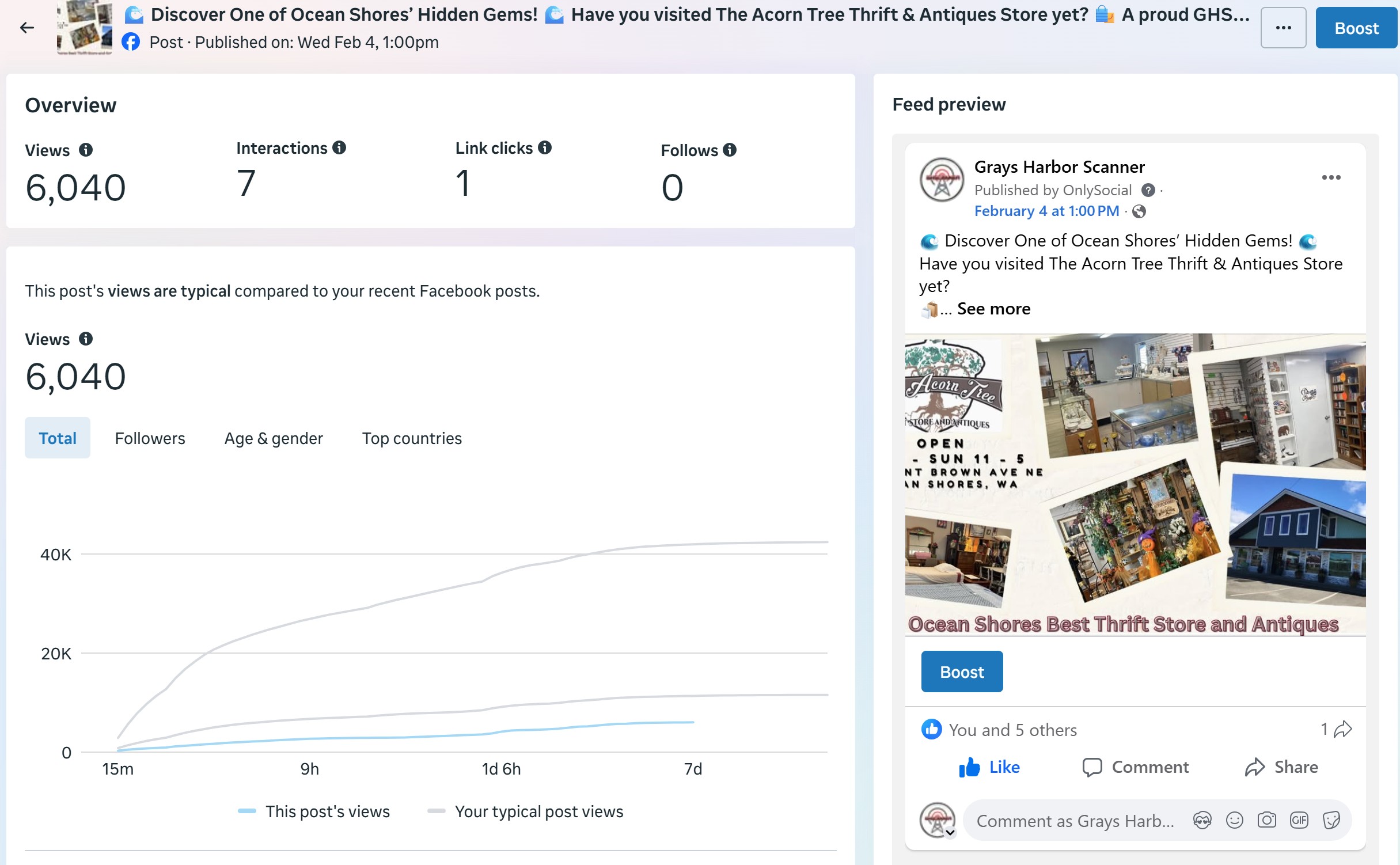Click the top-right Boost button
Viewport: 1400px width, 865px height.
tap(1356, 28)
